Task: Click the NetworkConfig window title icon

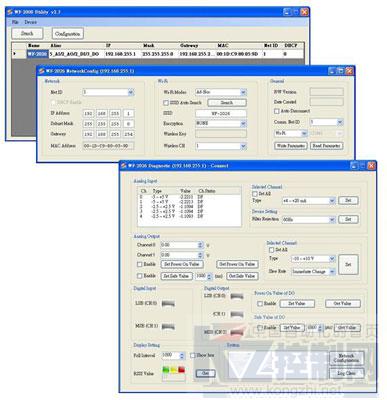Action: coord(42,71)
